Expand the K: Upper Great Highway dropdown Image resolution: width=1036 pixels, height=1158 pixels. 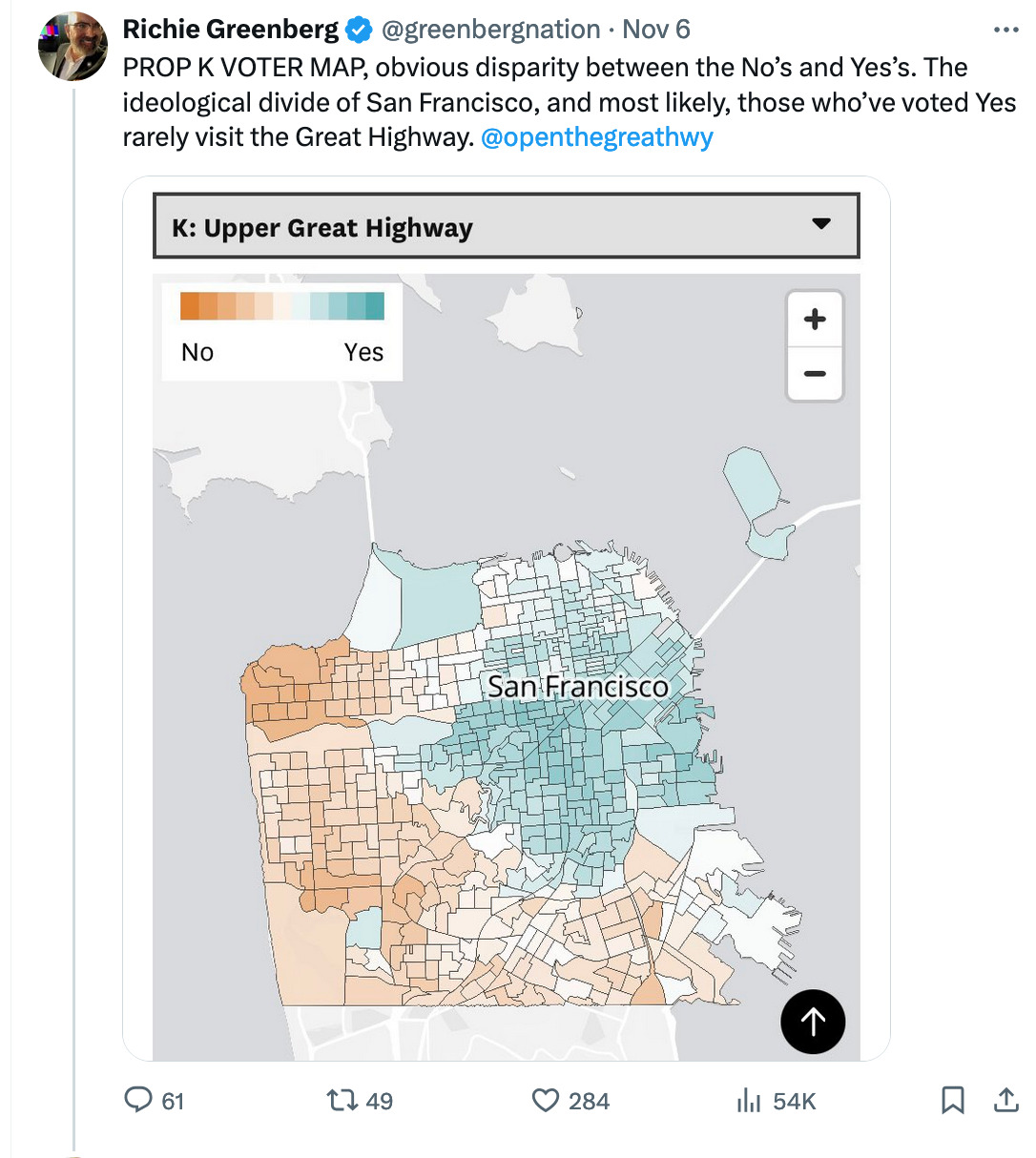[x=506, y=227]
